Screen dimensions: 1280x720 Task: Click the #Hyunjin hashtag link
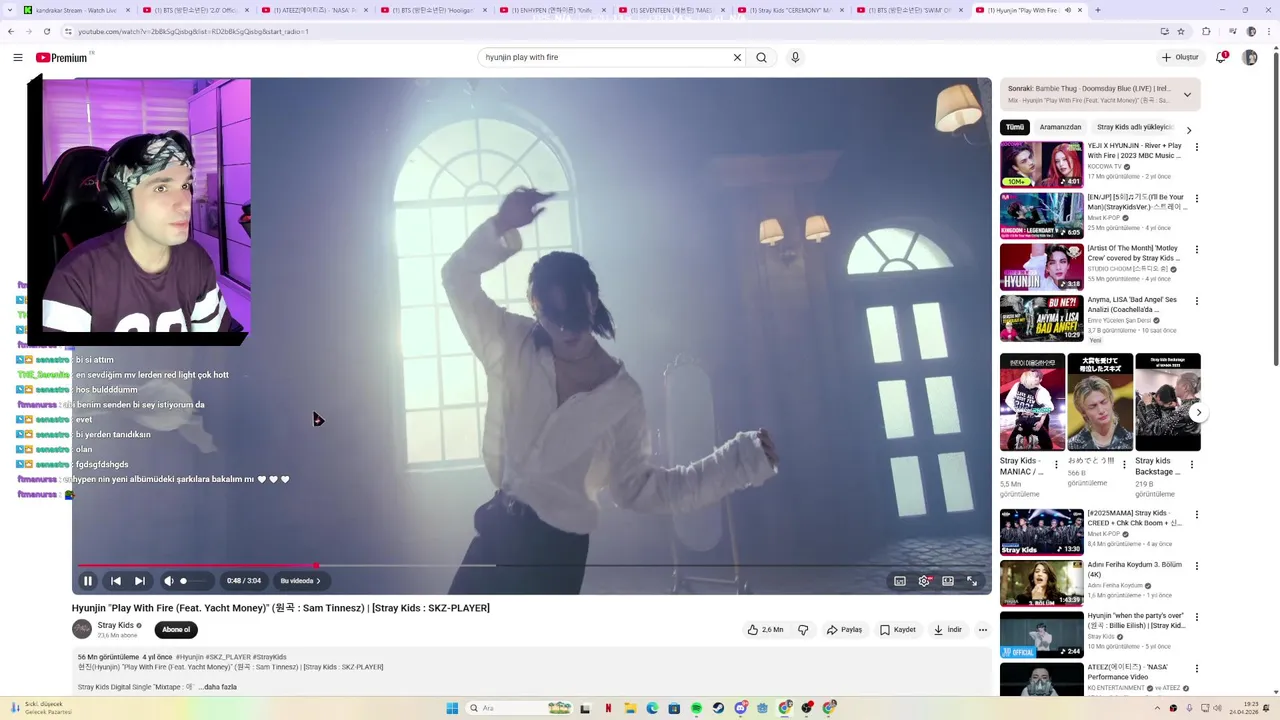[x=190, y=657]
